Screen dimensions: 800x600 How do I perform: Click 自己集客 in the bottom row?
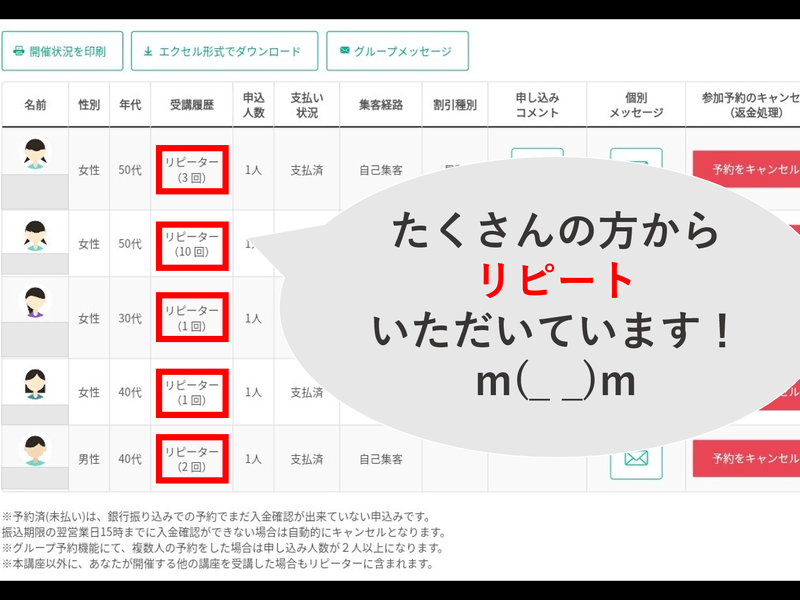coord(380,459)
